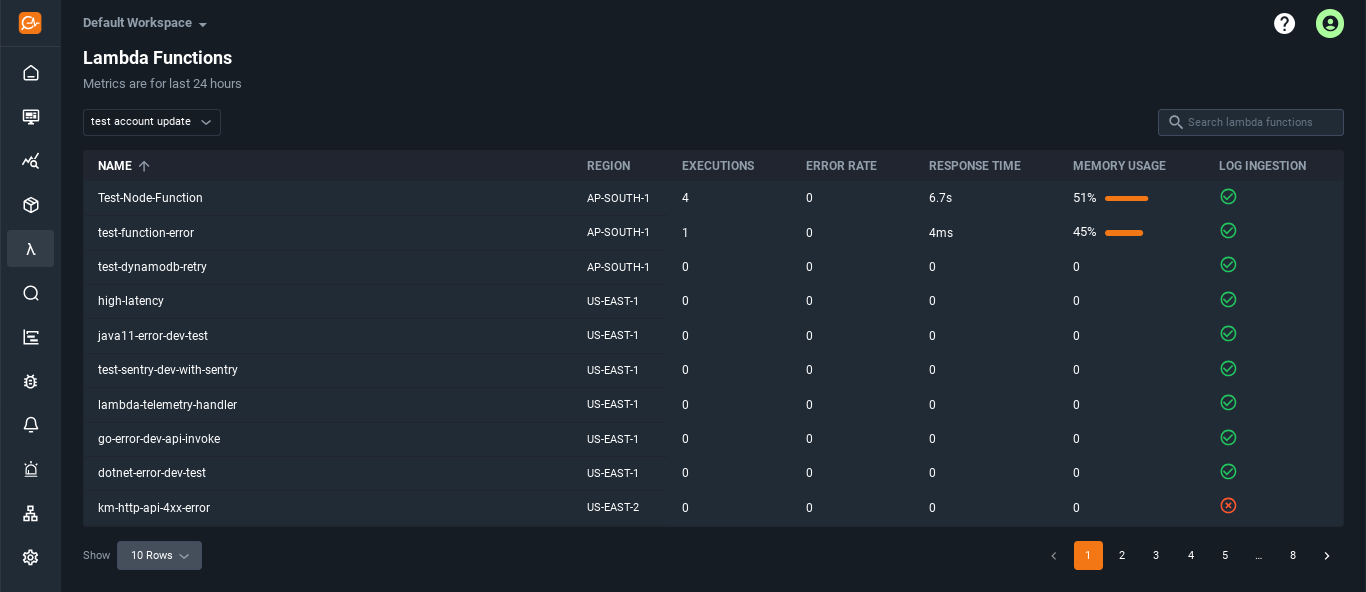Open the test-function-error function link
The image size is (1366, 592).
[x=146, y=233]
